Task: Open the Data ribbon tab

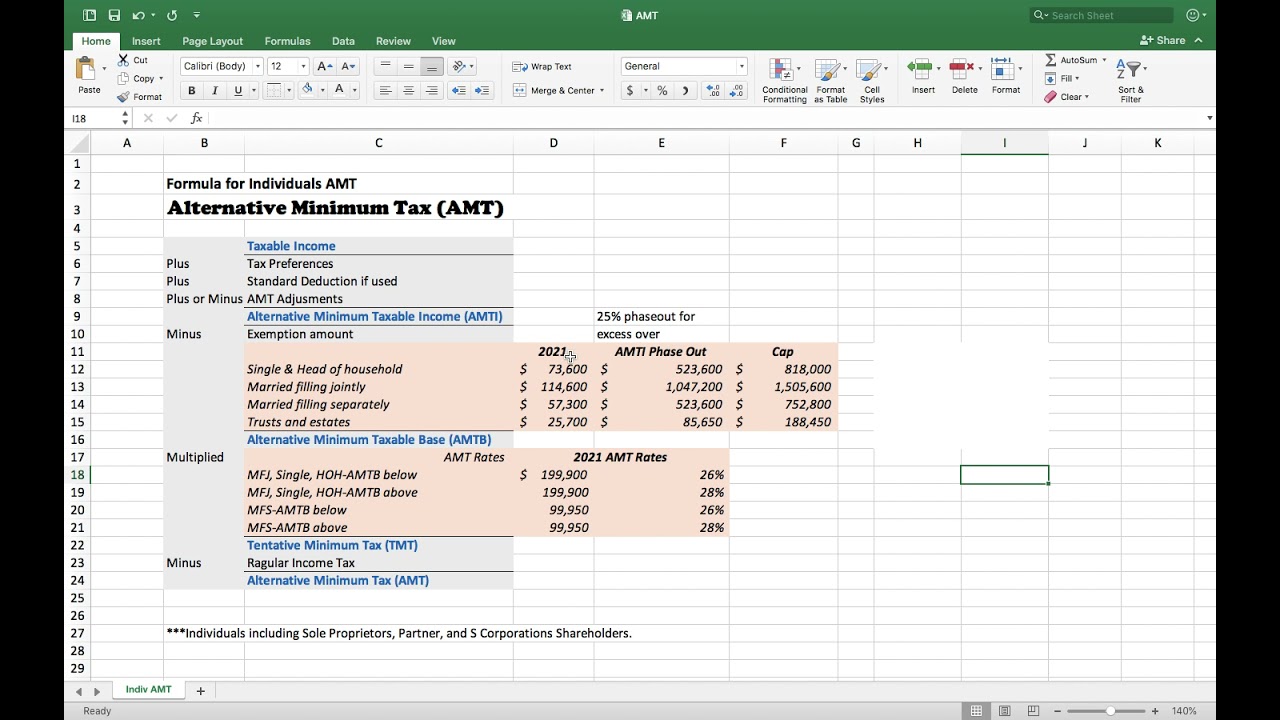Action: (343, 41)
